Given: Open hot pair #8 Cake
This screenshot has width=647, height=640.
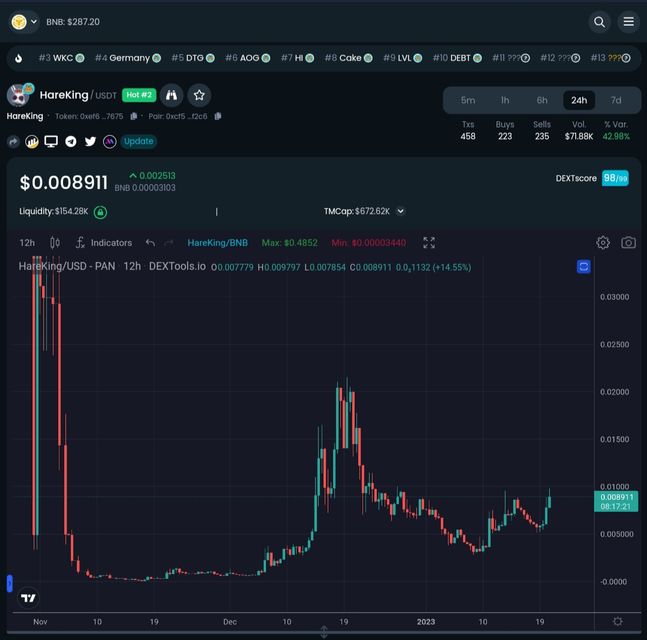Looking at the screenshot, I should click(x=349, y=58).
